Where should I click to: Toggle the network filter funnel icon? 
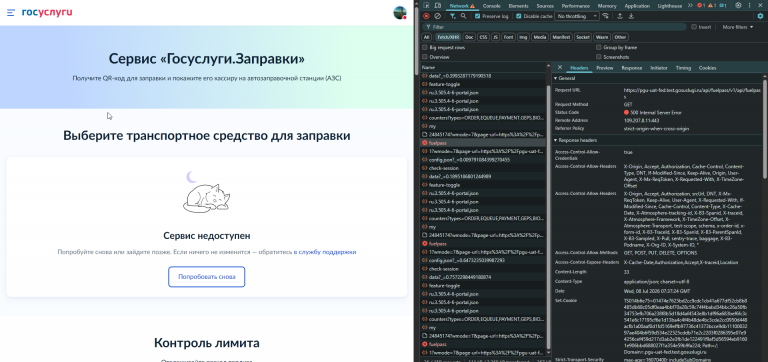click(453, 16)
